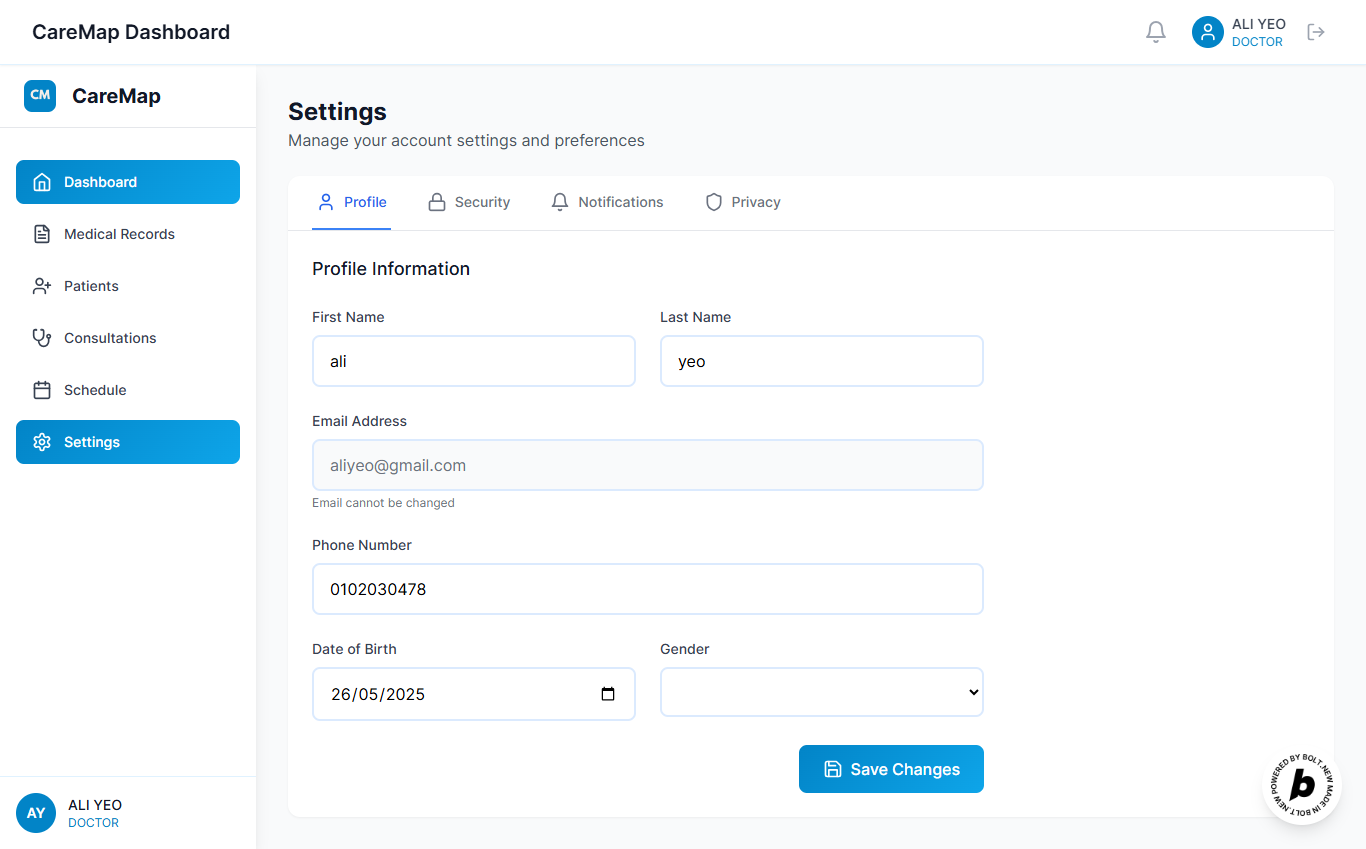Image resolution: width=1366 pixels, height=849 pixels.
Task: Click the AY avatar in sidebar footer
Action: tap(36, 813)
